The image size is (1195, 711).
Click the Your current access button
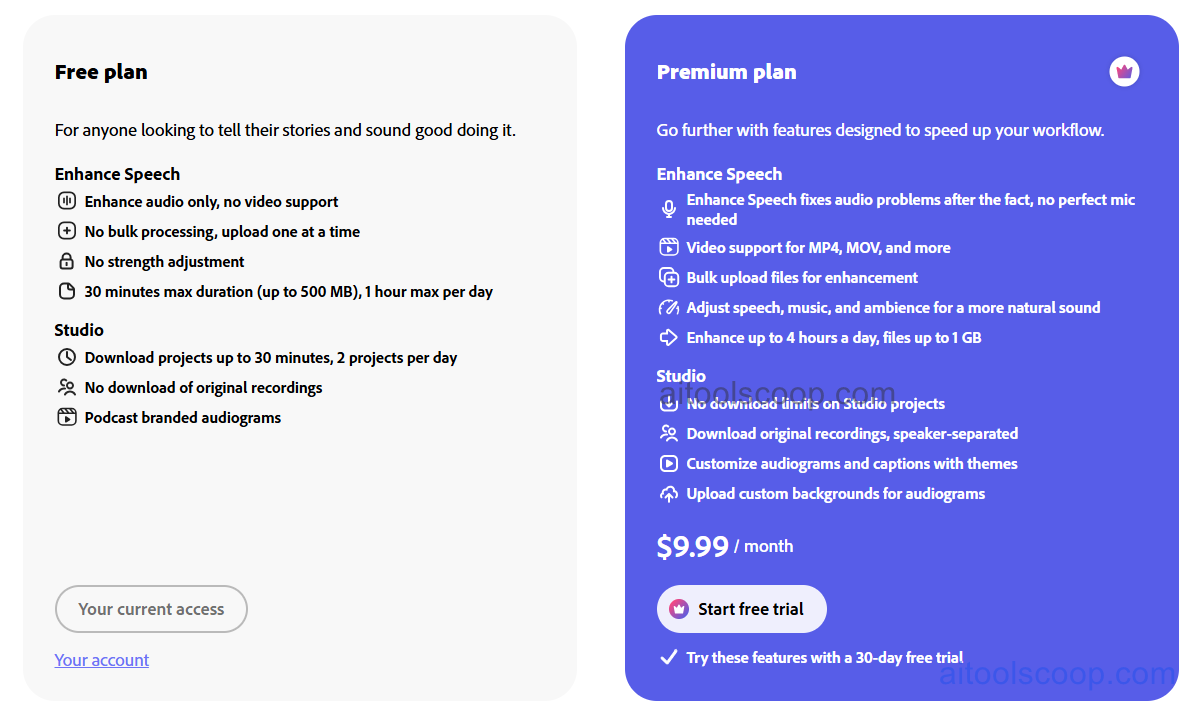click(x=151, y=609)
